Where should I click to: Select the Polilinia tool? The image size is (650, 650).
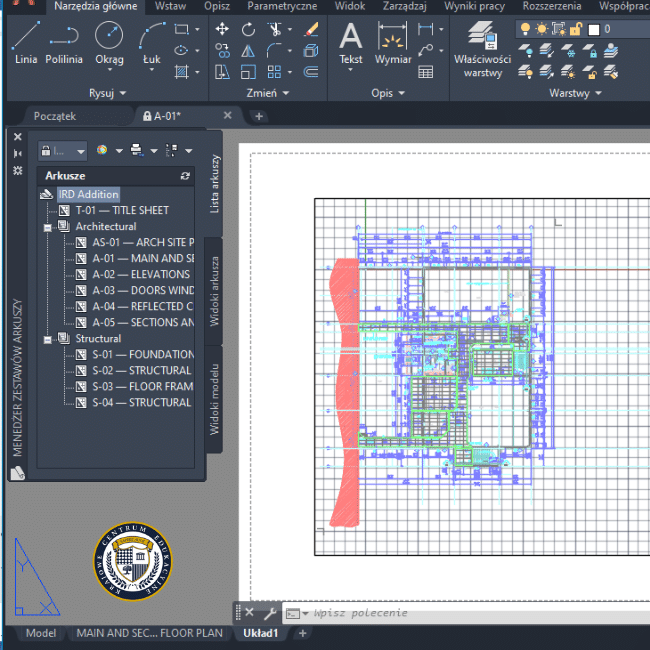click(x=64, y=43)
